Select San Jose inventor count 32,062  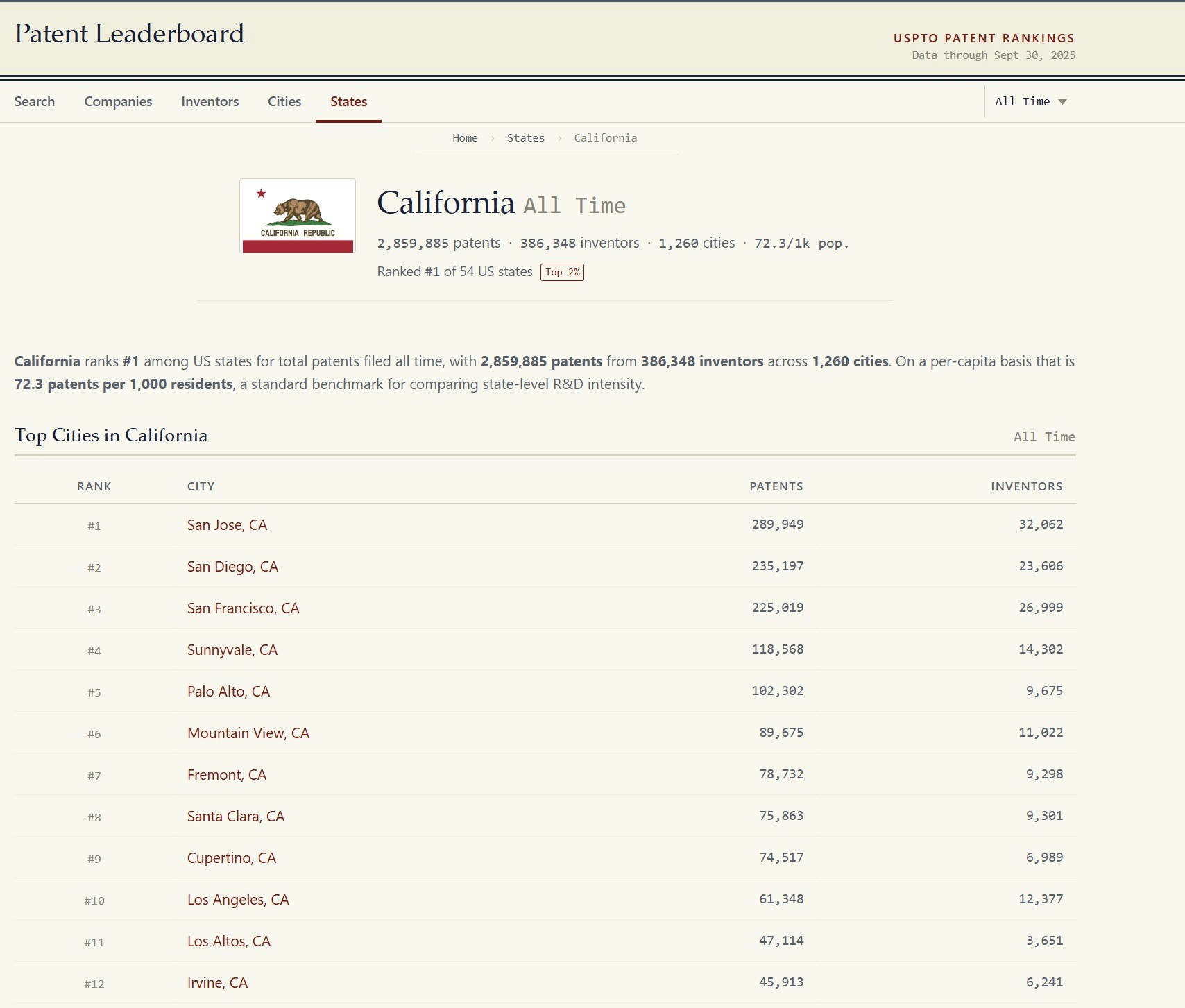(x=1041, y=524)
